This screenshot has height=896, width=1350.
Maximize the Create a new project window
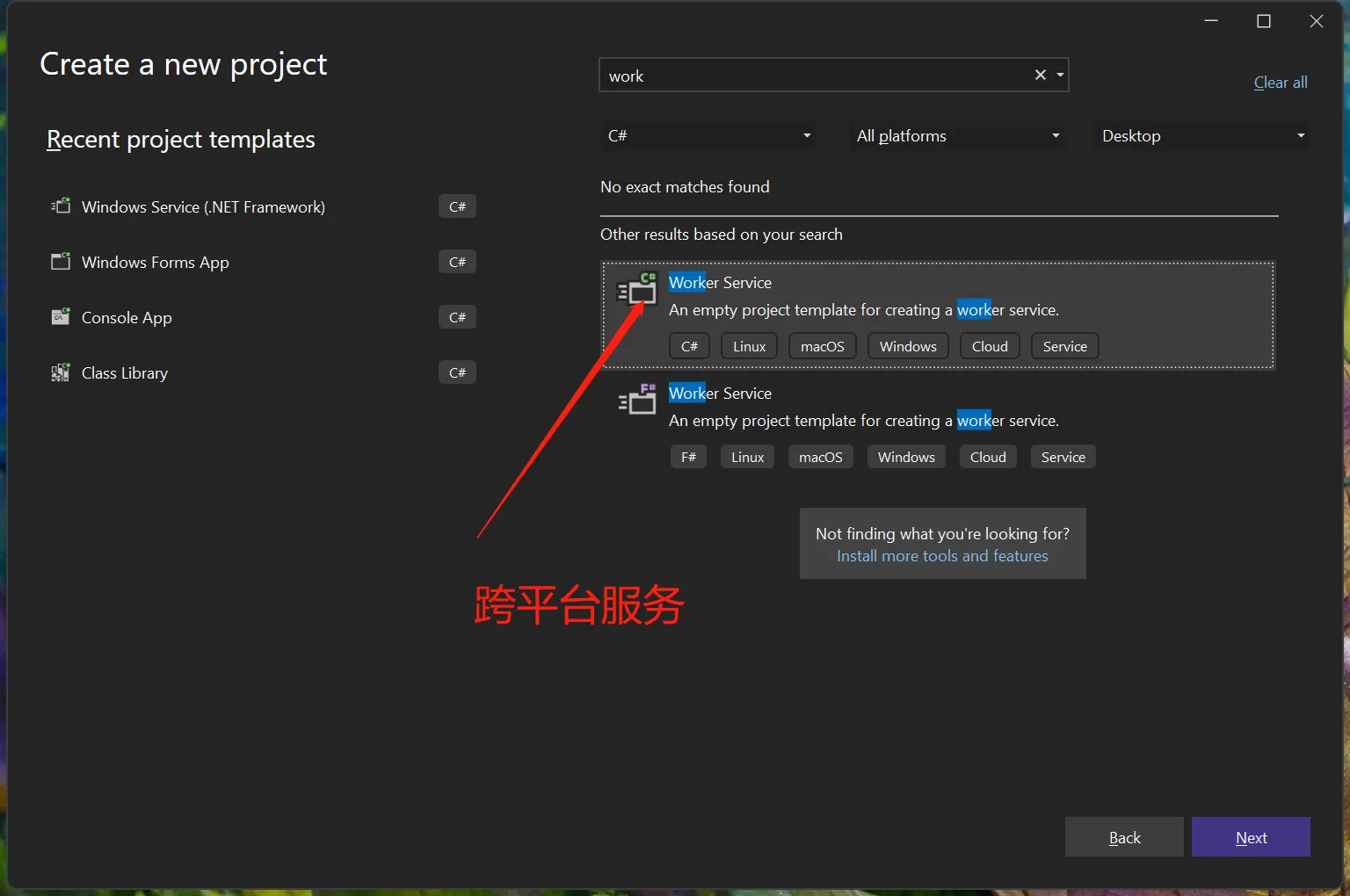coord(1264,21)
